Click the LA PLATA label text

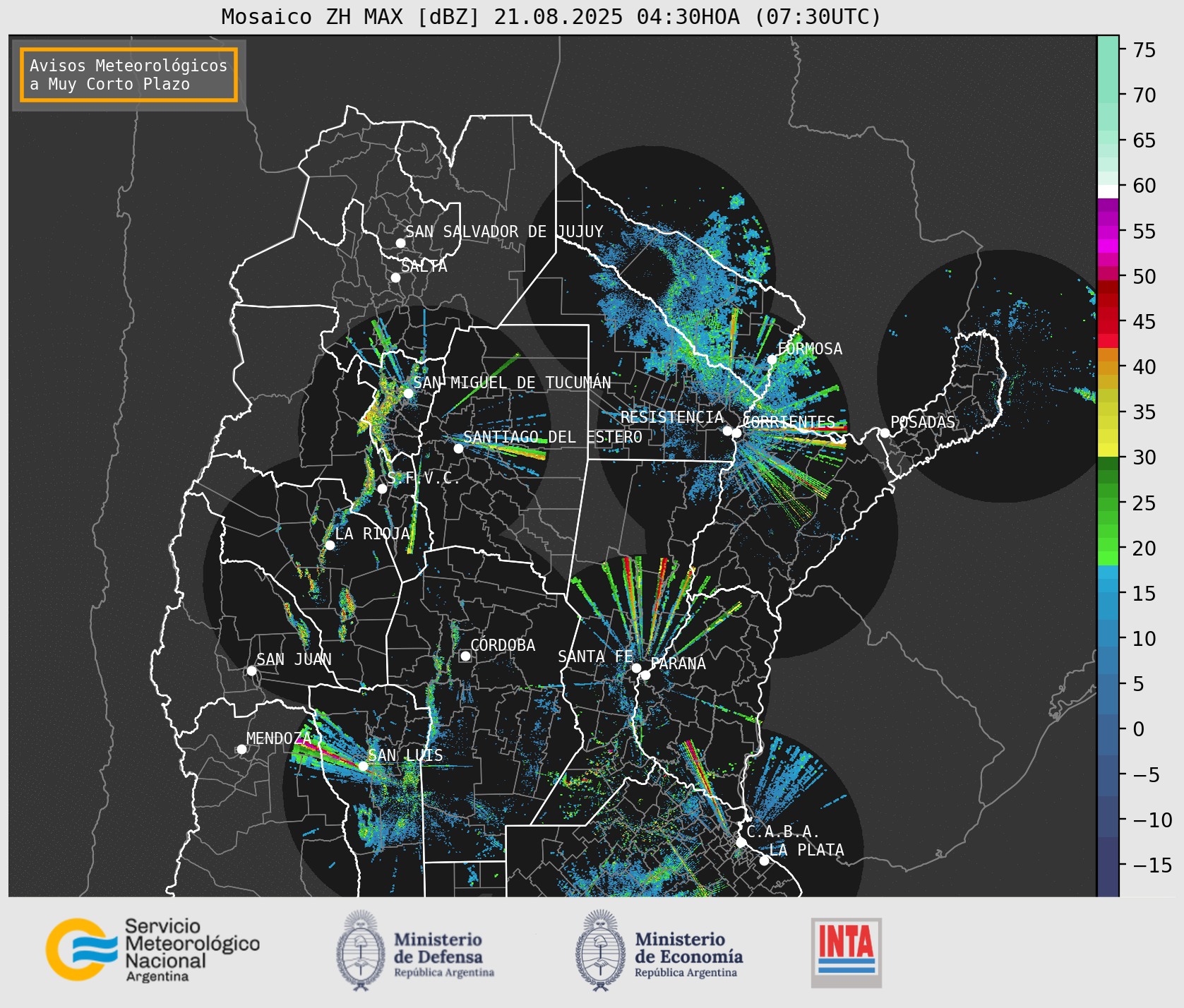point(807,850)
